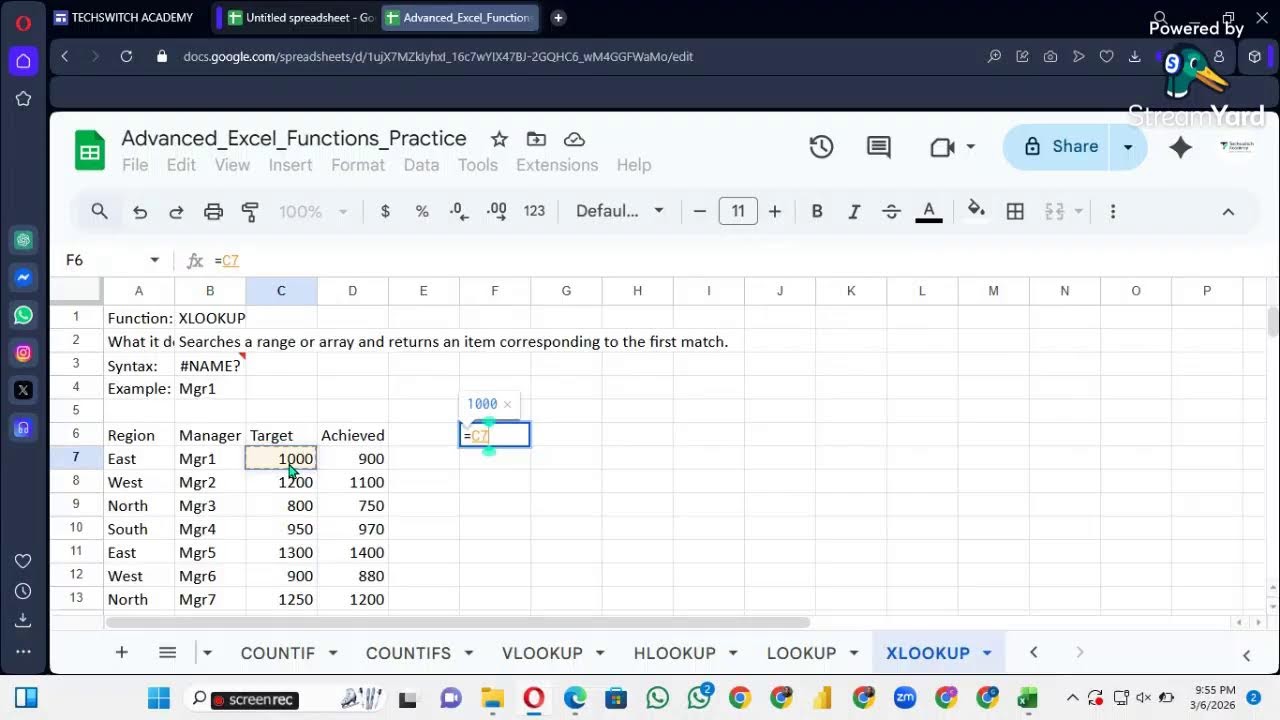Screen dimensions: 1280x720
Task: Open Default font dropdown
Action: point(620,211)
